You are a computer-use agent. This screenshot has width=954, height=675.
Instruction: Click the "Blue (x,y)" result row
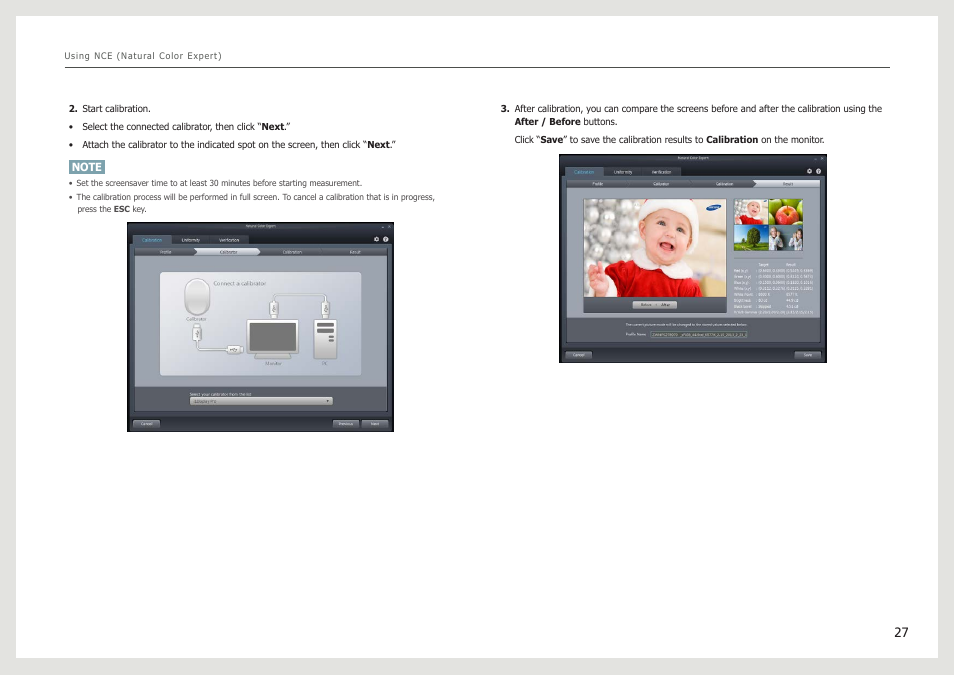coord(773,283)
